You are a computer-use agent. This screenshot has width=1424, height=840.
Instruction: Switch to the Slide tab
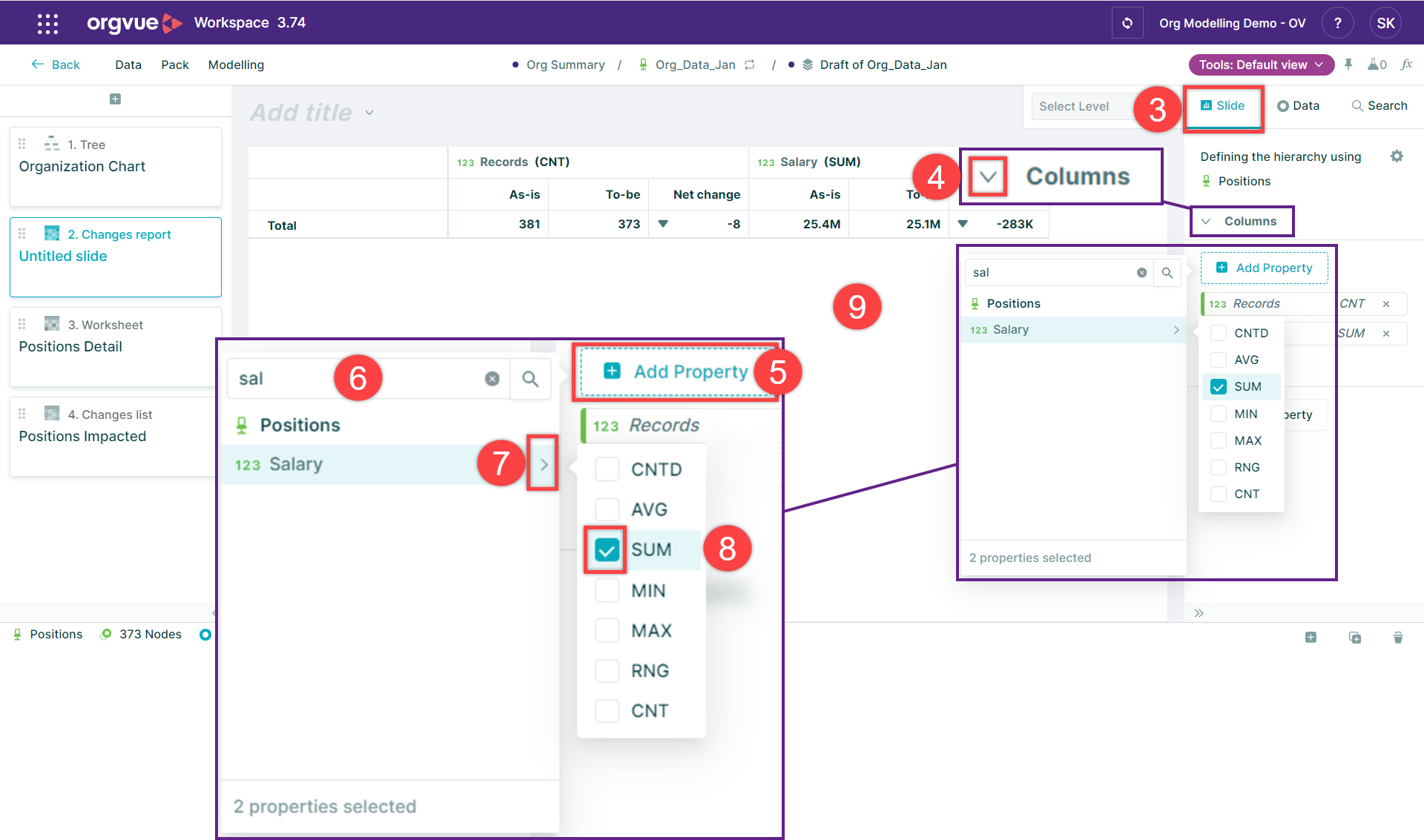point(1222,106)
